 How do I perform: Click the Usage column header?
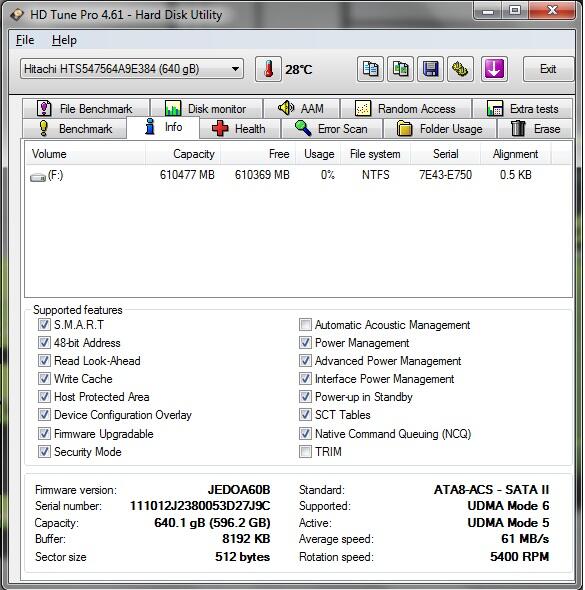pyautogui.click(x=318, y=154)
